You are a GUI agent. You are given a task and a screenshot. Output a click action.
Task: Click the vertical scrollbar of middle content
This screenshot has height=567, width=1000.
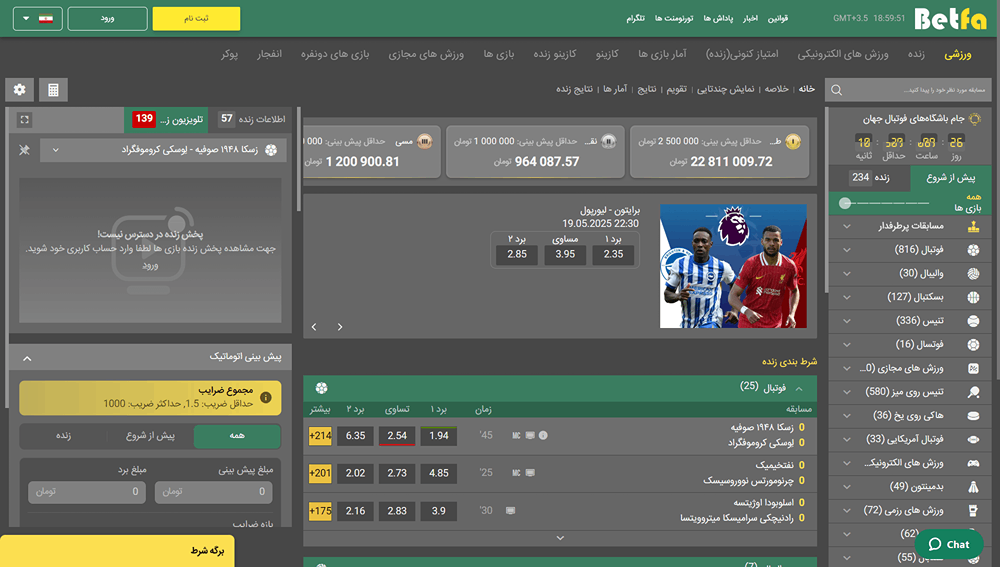[299, 159]
